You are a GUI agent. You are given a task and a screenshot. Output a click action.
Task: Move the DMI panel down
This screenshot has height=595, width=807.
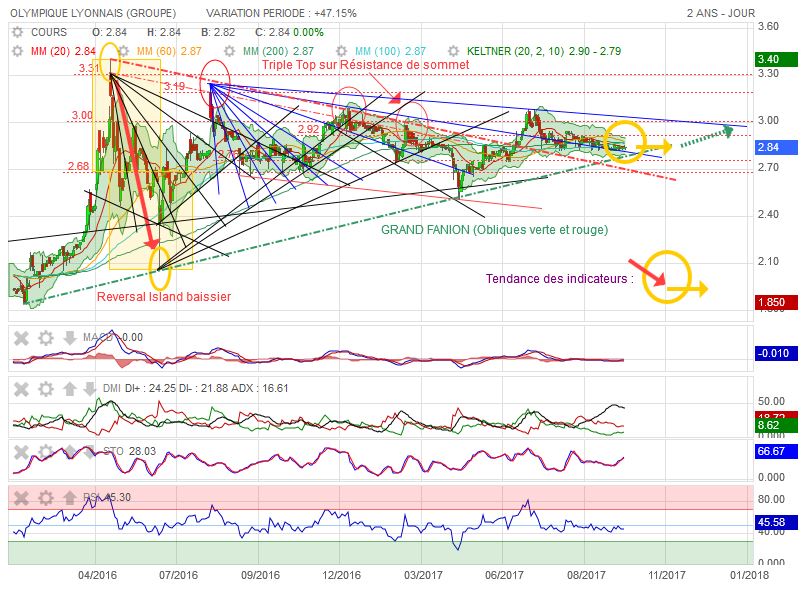tap(90, 389)
